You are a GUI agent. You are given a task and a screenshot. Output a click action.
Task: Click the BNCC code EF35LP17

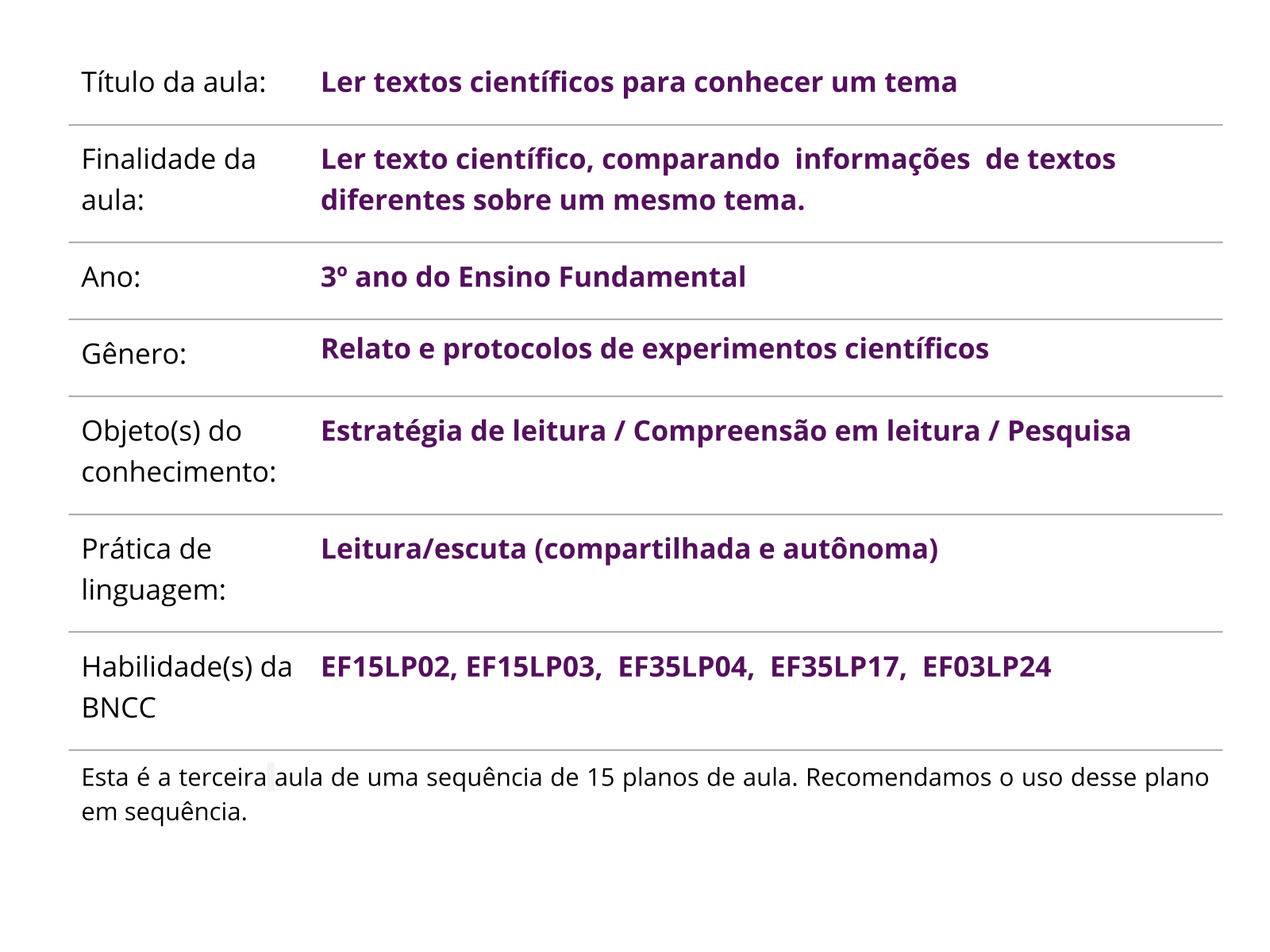tap(835, 667)
